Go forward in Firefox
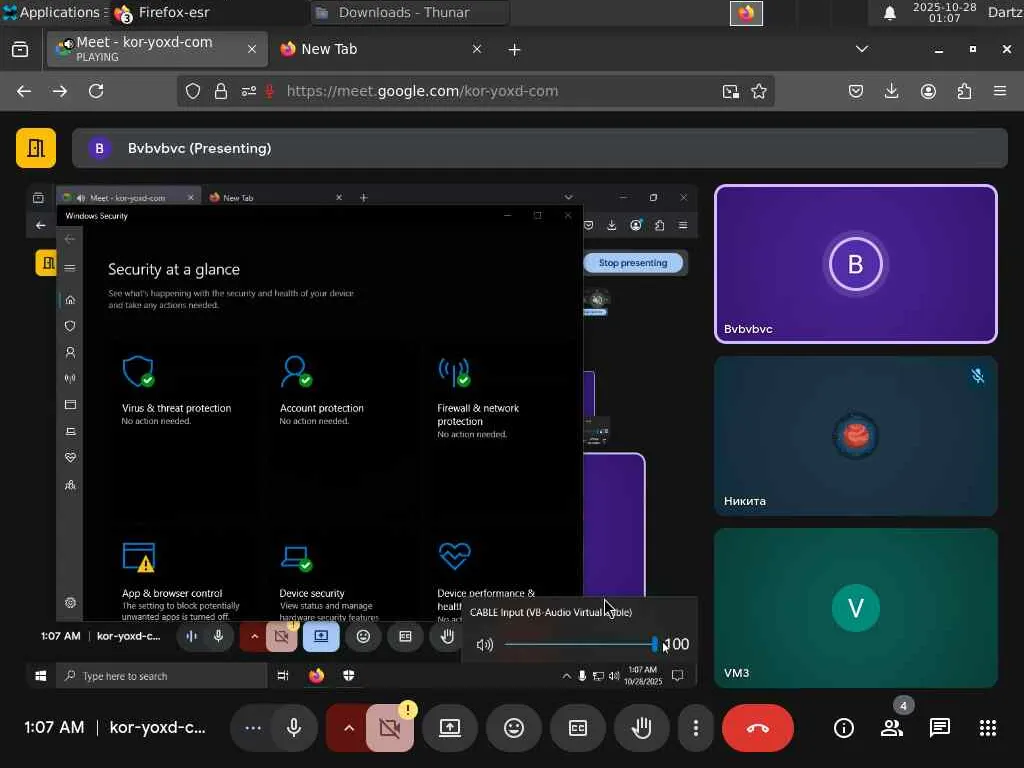The image size is (1024, 768). tap(60, 91)
